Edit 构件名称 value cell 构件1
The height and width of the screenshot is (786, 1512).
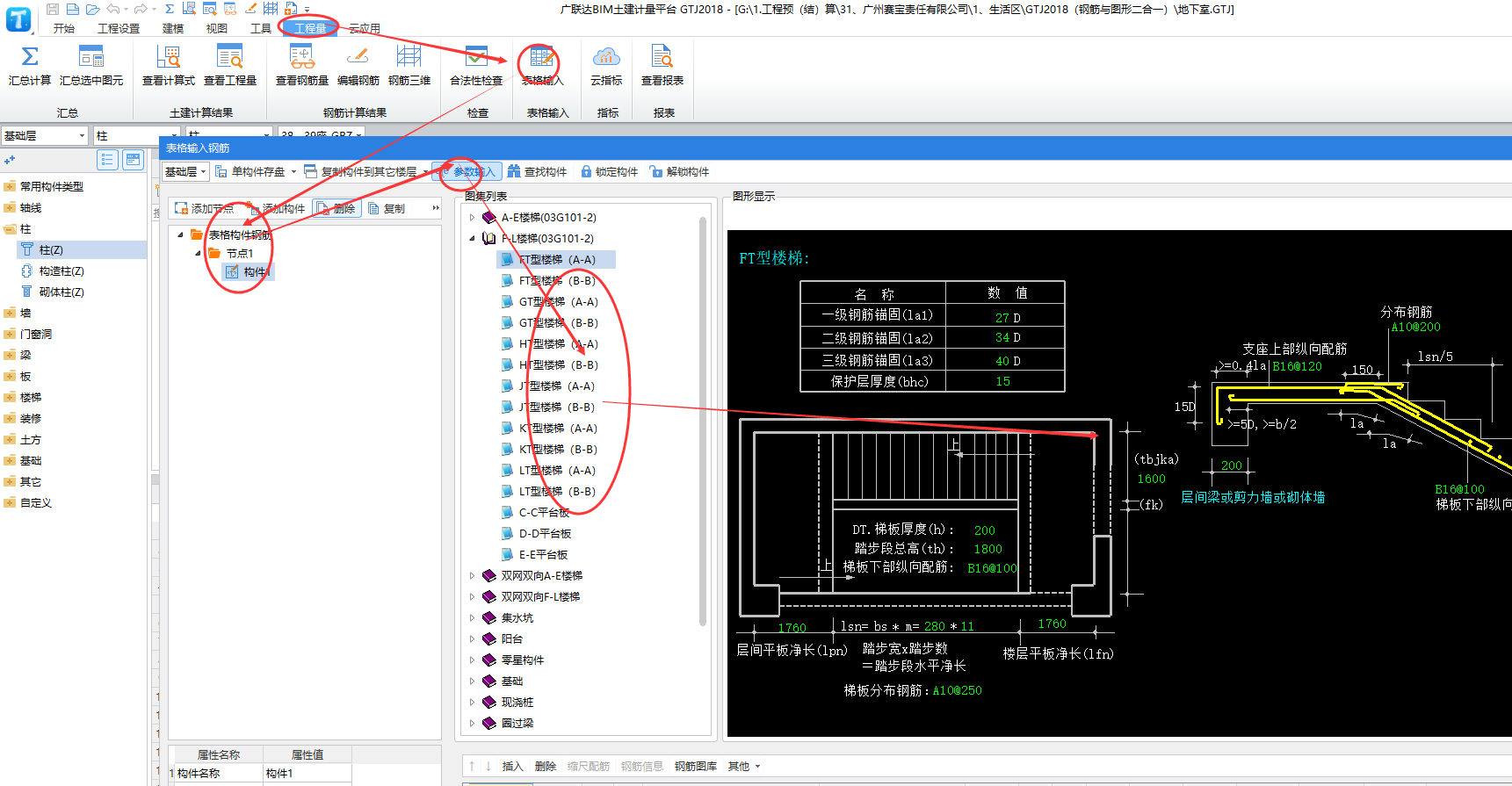point(307,774)
